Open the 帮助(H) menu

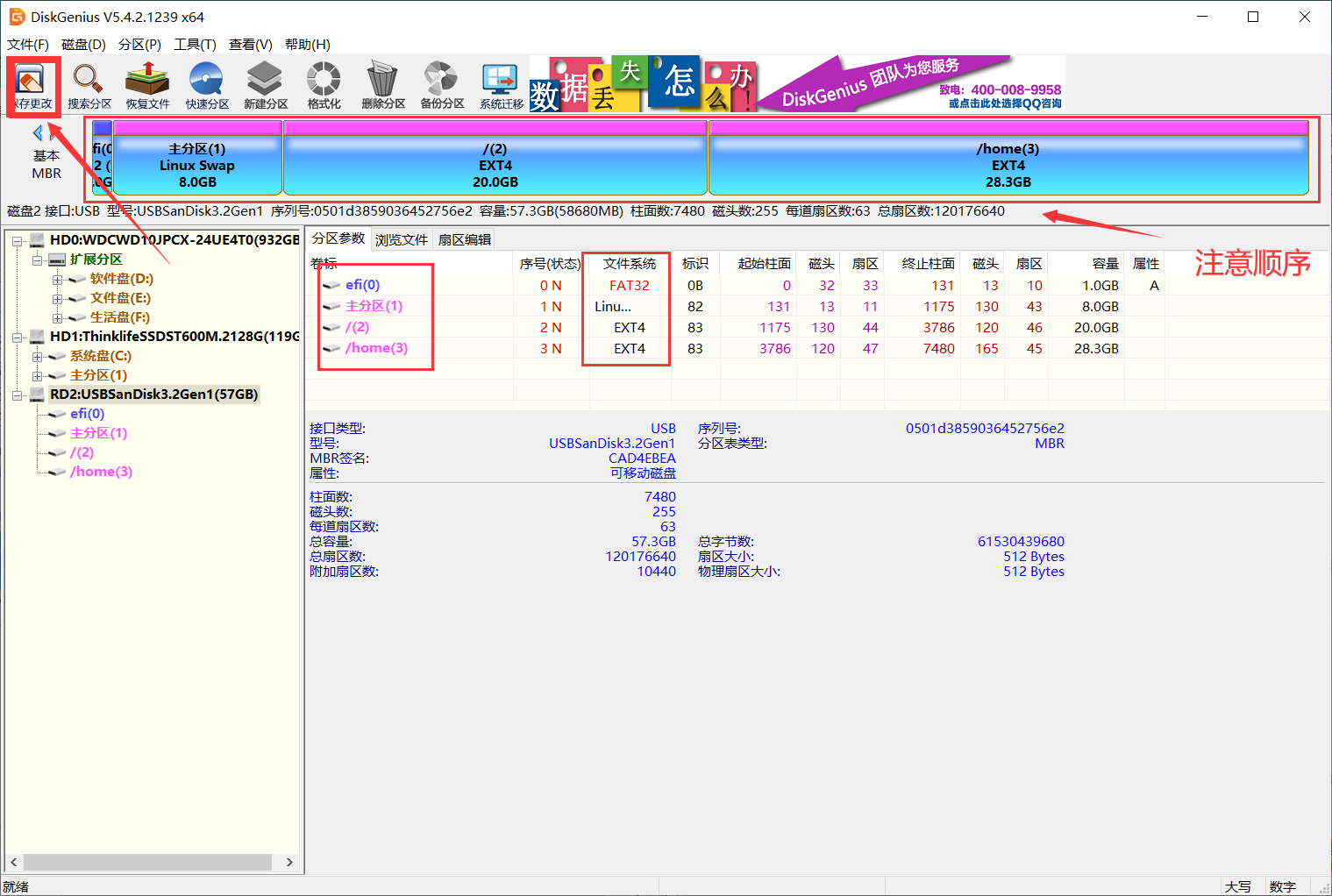pos(307,45)
